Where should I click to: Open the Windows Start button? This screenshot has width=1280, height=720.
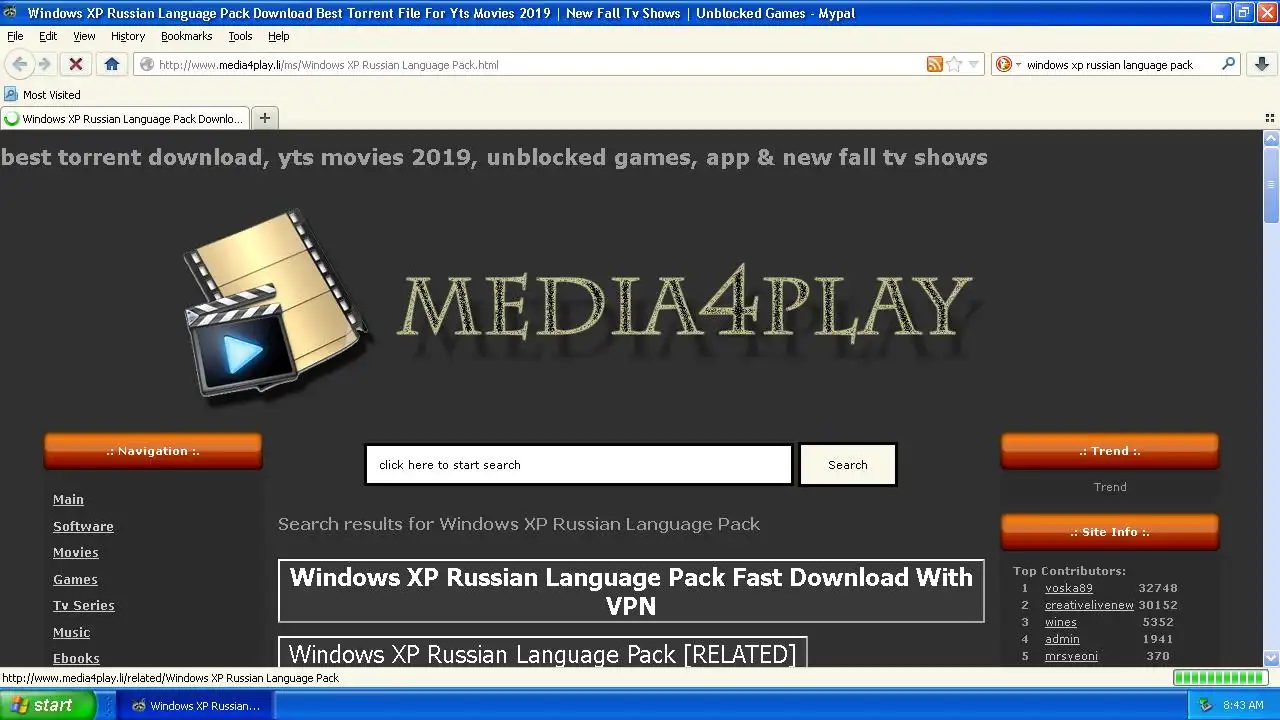pyautogui.click(x=47, y=705)
